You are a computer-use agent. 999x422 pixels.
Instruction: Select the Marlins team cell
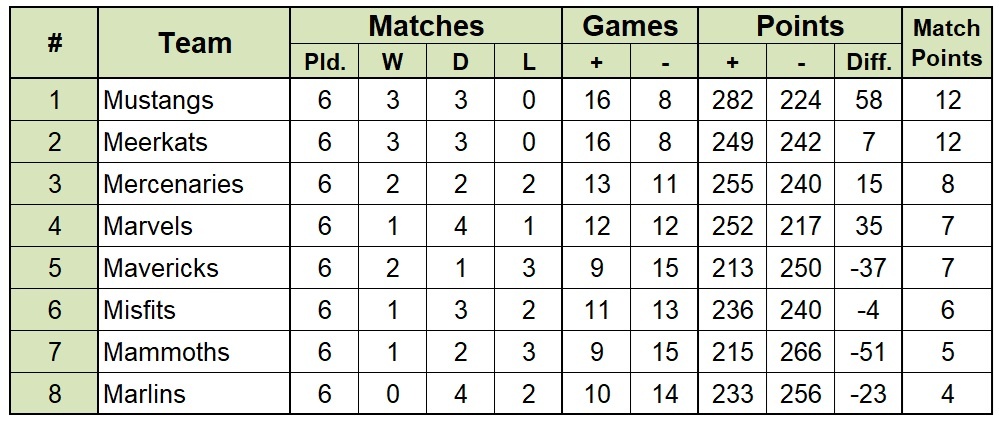pos(194,393)
